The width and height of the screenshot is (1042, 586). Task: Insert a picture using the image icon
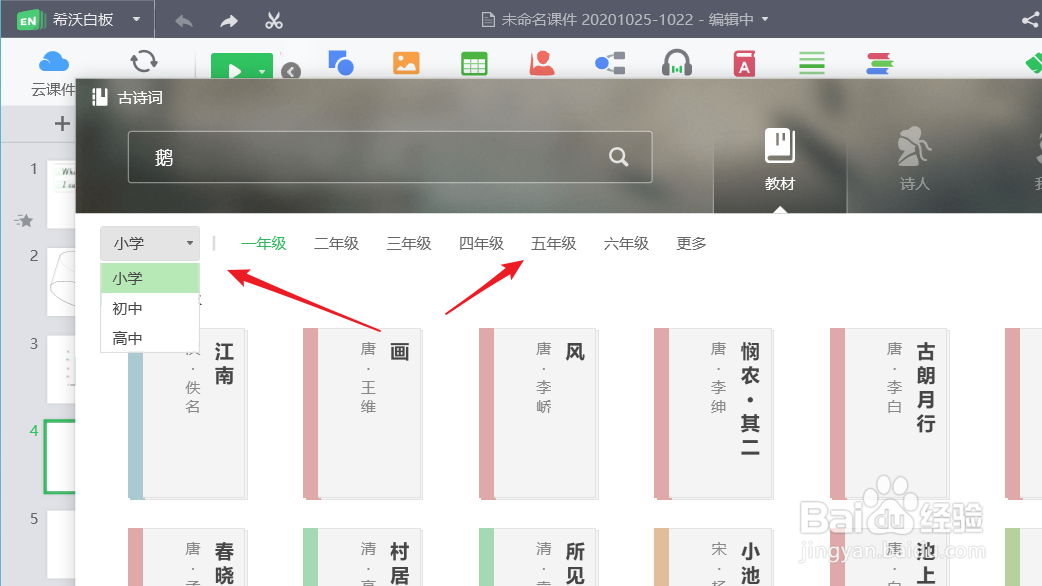click(406, 63)
